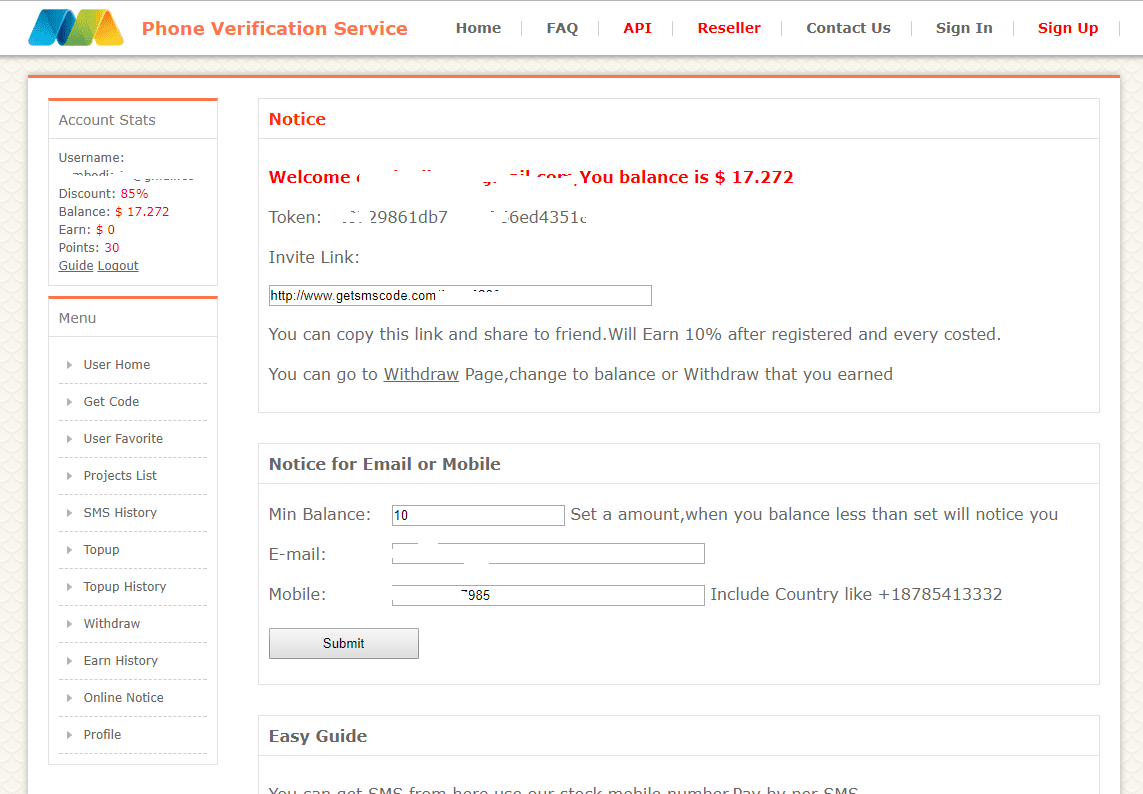The height and width of the screenshot is (794, 1143).
Task: Open the Projects List menu entry
Action: (x=120, y=476)
